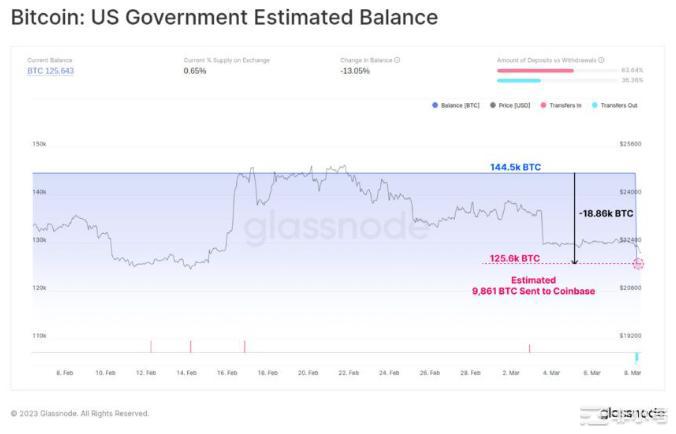Click the 144.5k BTC annotation label

click(x=517, y=167)
